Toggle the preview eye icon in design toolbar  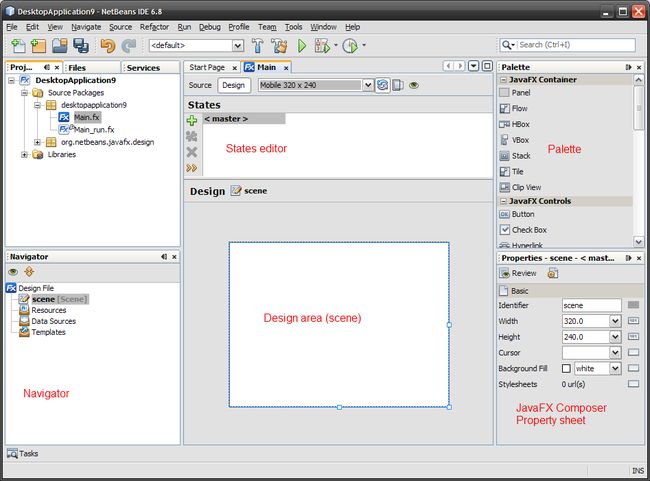(413, 85)
